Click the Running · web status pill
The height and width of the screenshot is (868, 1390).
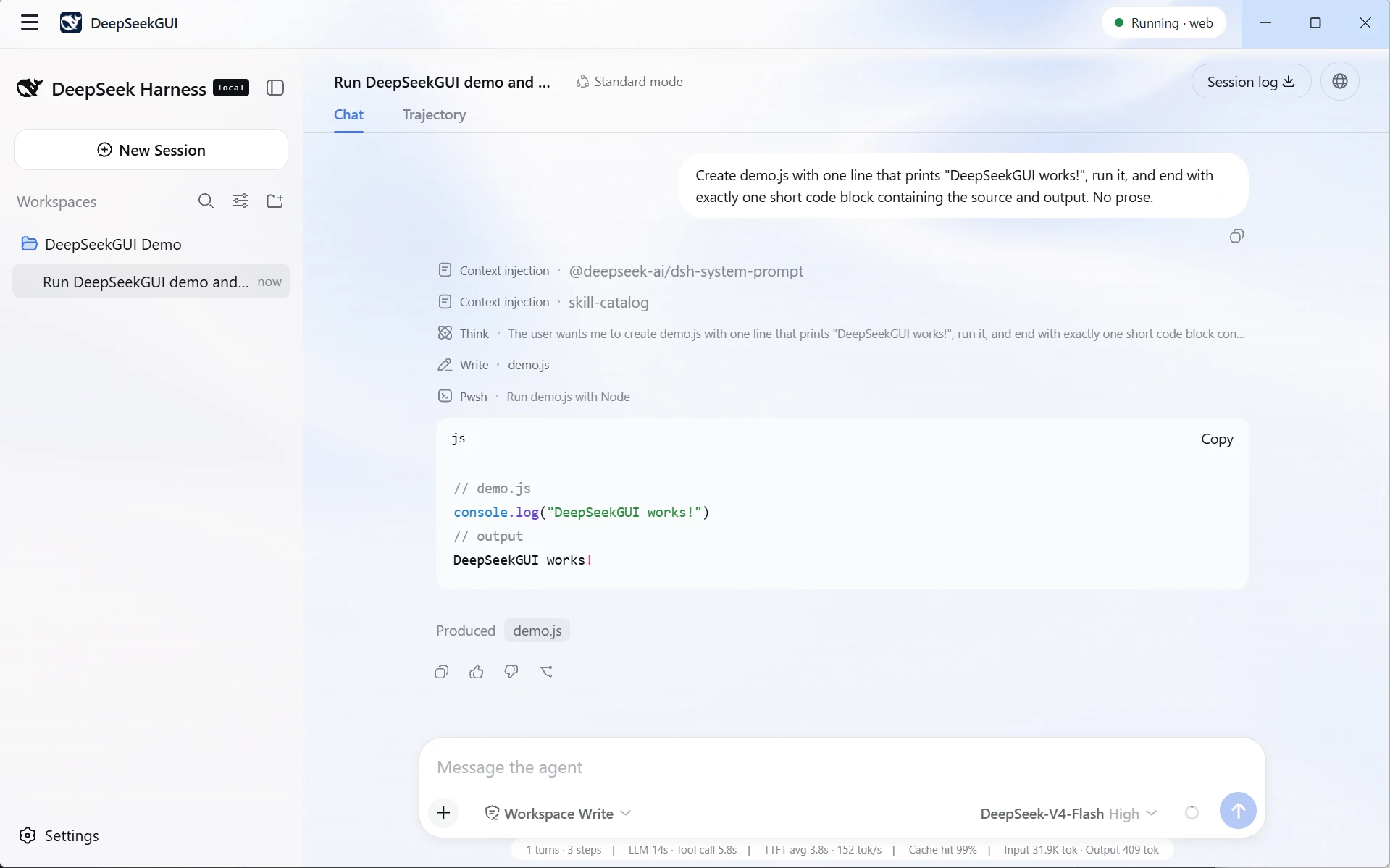[x=1163, y=22]
